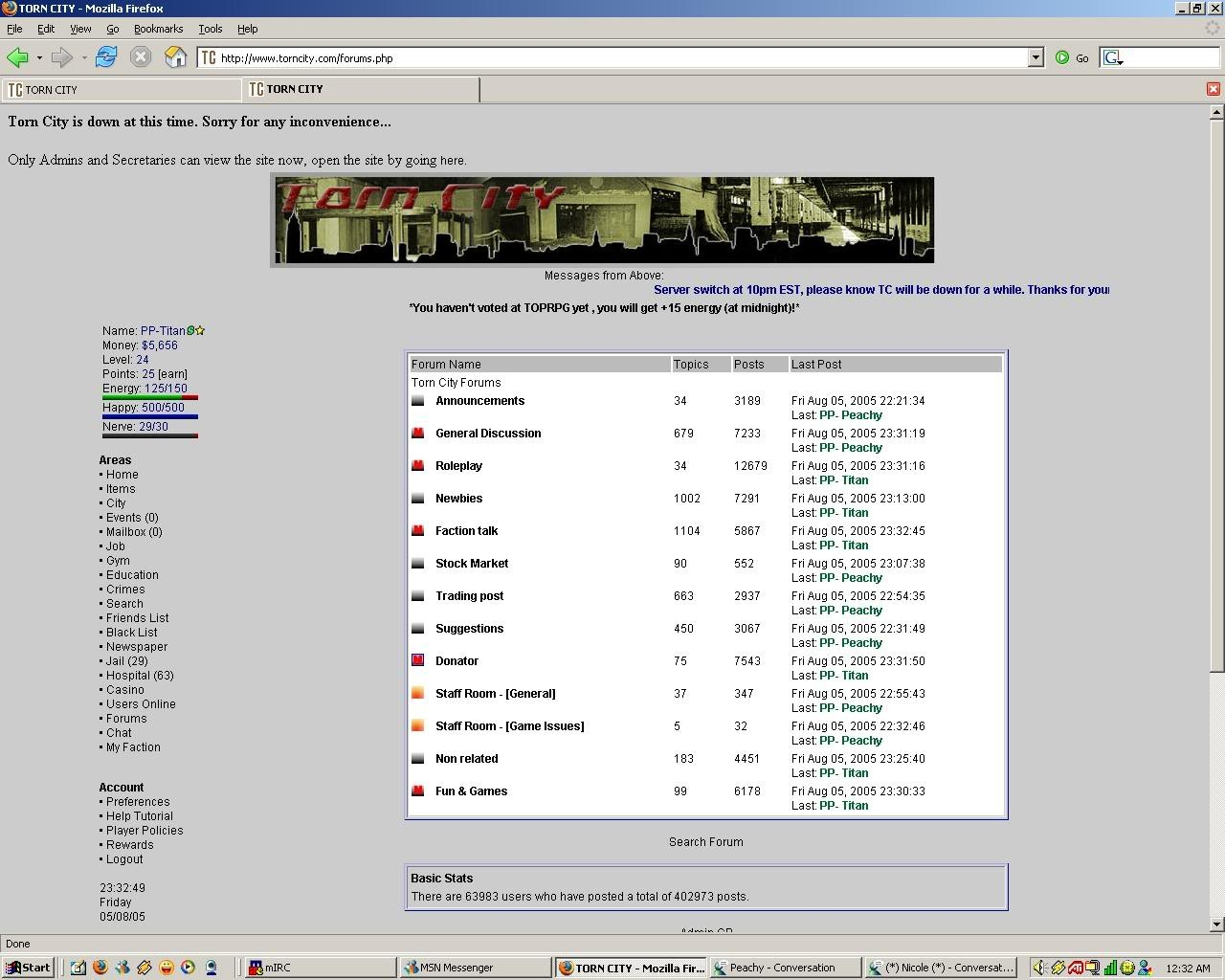Click the green Go button icon

point(1062,57)
